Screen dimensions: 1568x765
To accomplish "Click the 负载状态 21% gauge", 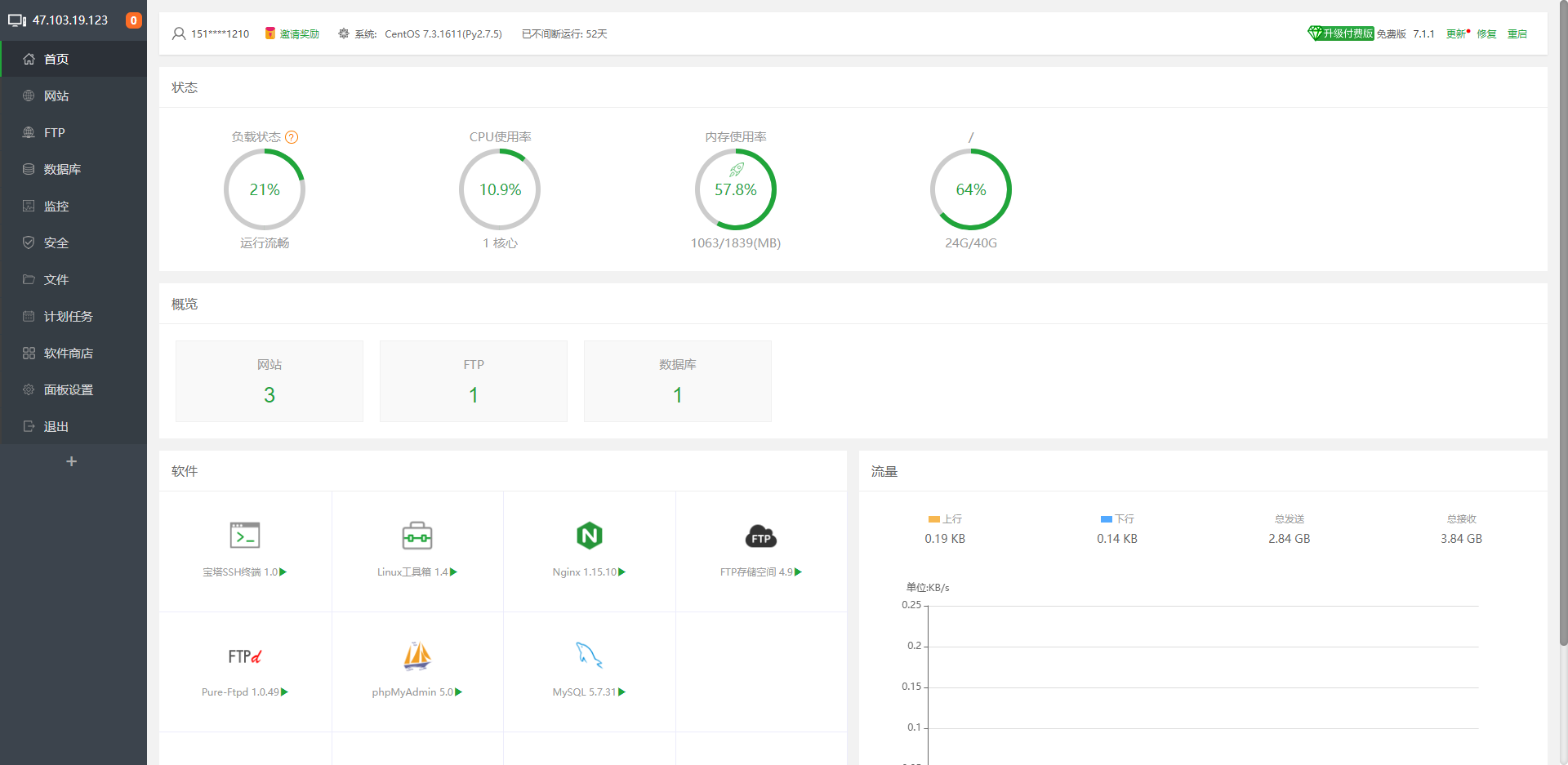I will 265,189.
